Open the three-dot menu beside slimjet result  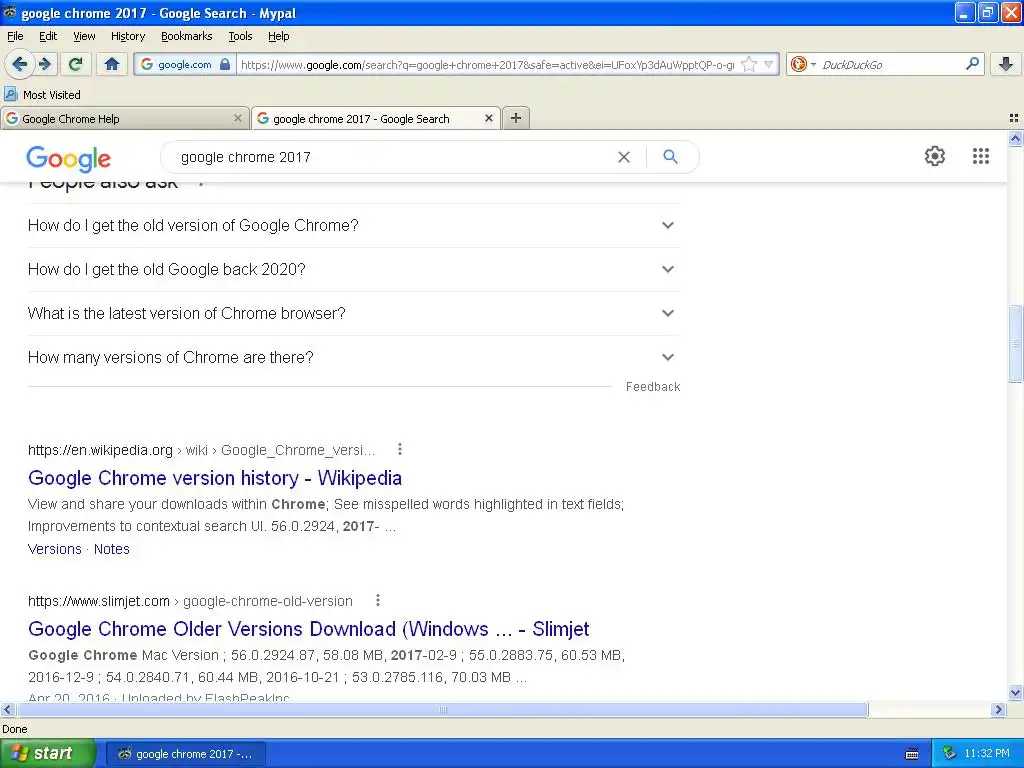(377, 600)
